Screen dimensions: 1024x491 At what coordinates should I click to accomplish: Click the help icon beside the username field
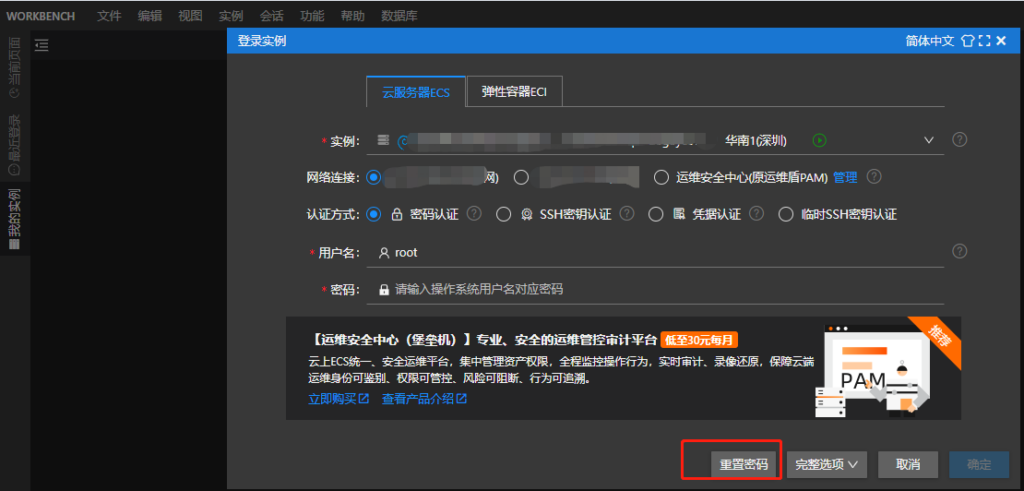tap(960, 251)
